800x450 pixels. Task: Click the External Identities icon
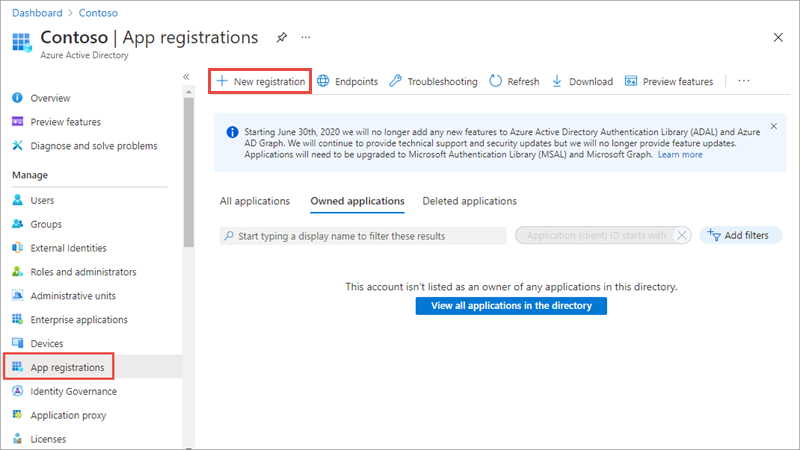tap(17, 248)
